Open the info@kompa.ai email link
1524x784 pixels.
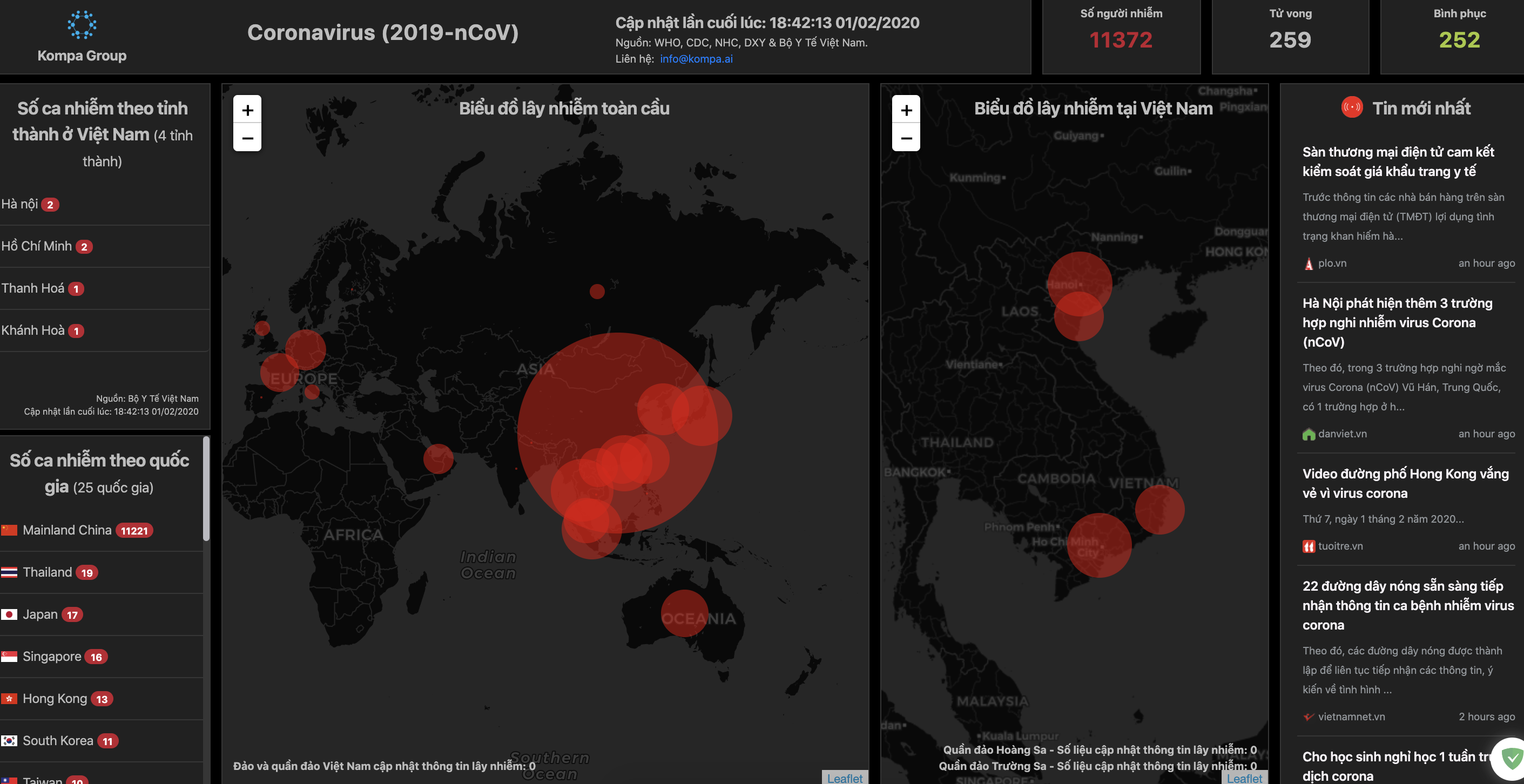[696, 59]
